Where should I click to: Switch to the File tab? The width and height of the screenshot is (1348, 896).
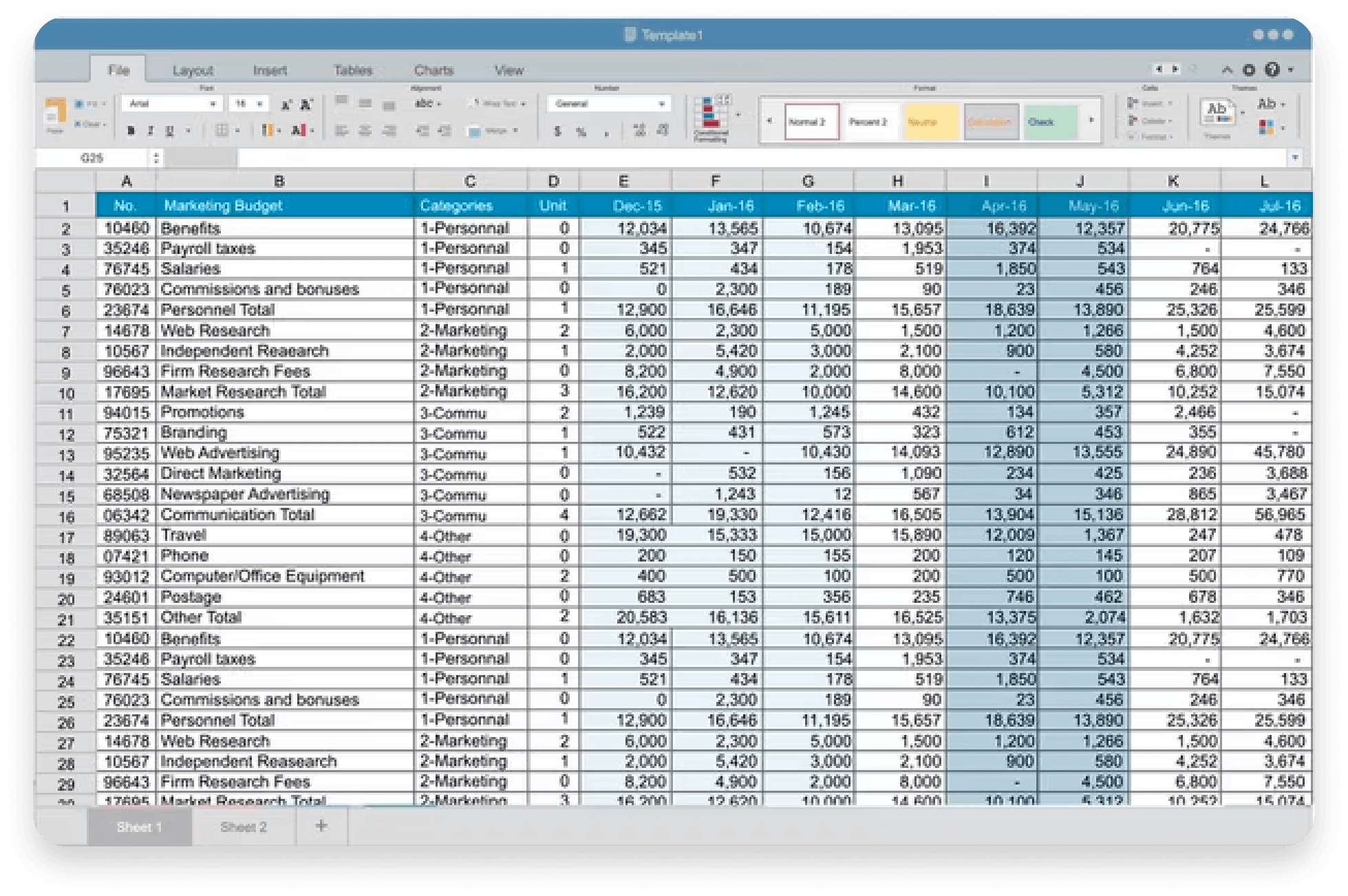pos(118,70)
